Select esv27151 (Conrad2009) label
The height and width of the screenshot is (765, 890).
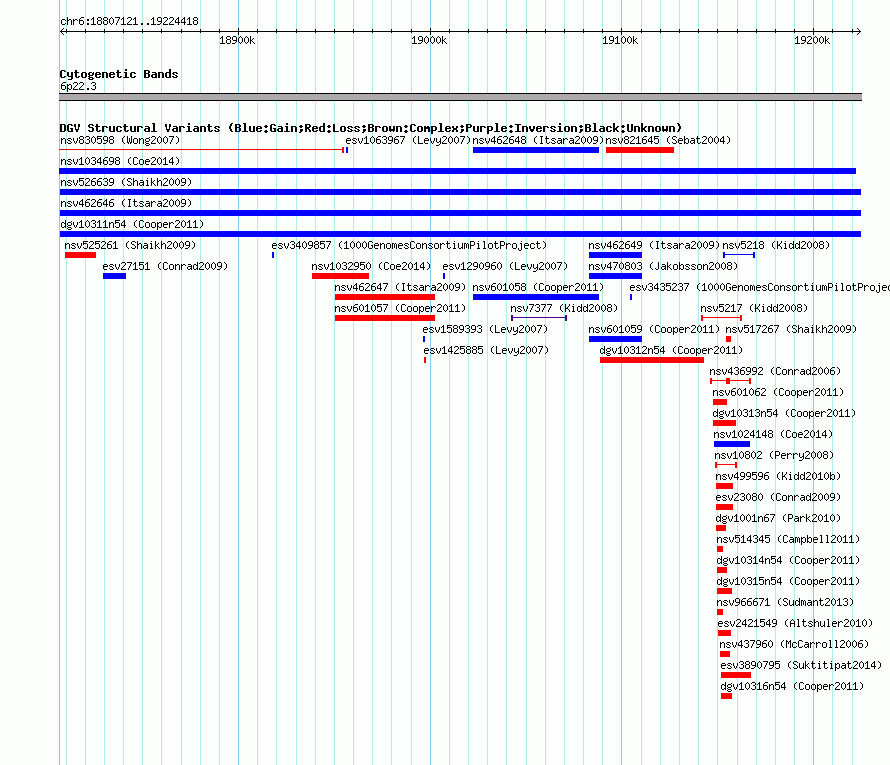(165, 266)
